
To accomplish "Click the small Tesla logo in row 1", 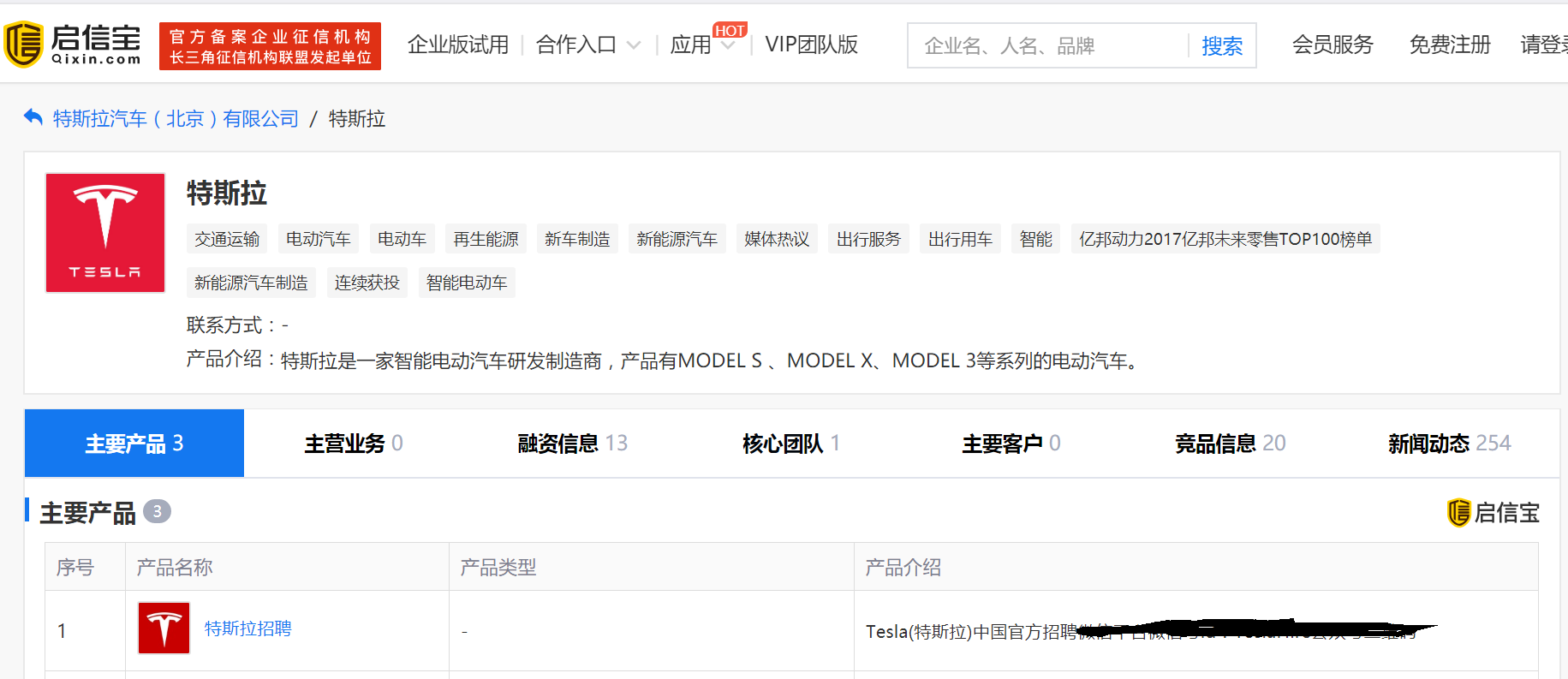I will tap(164, 628).
